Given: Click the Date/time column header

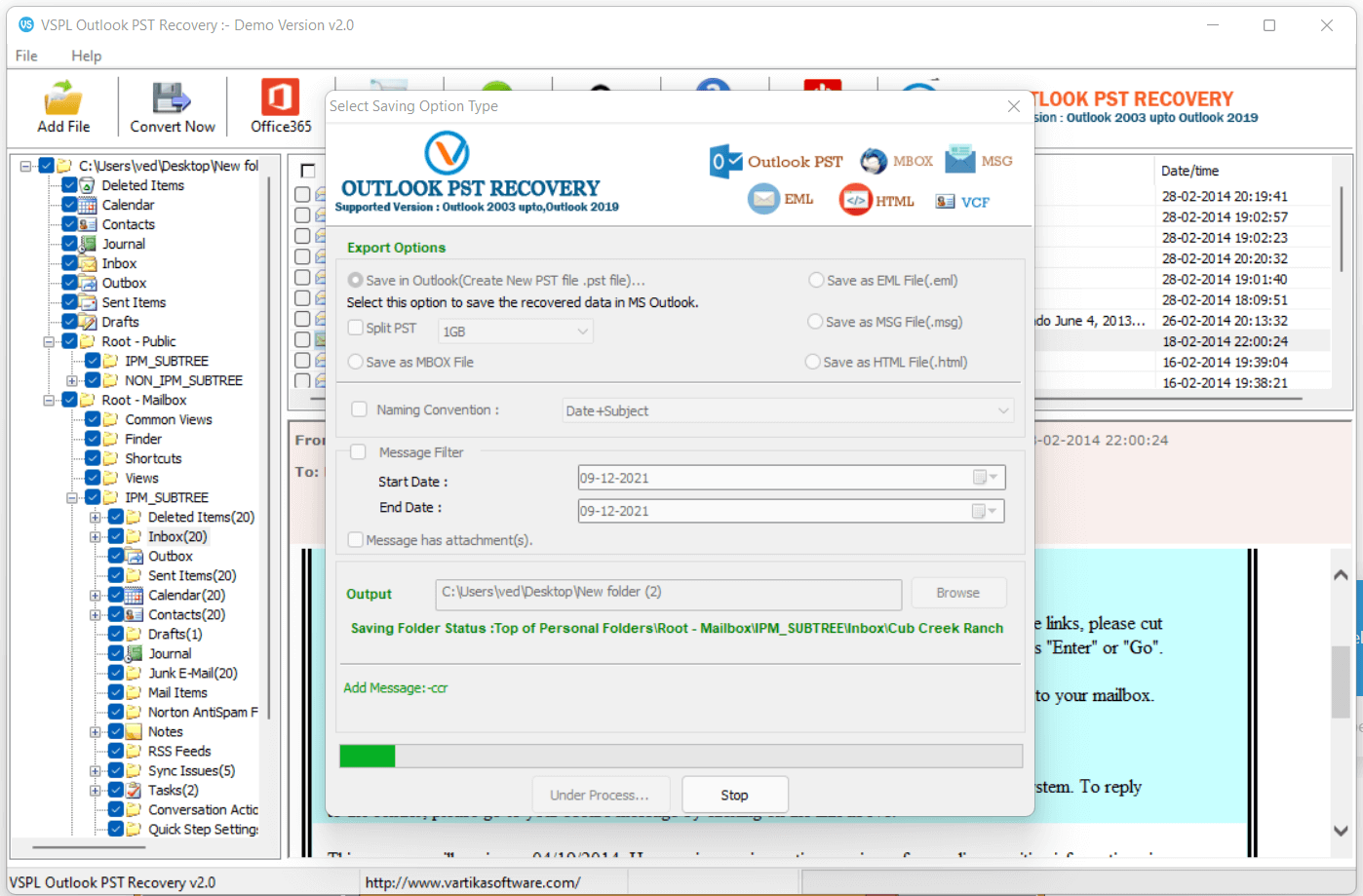Looking at the screenshot, I should pyautogui.click(x=1190, y=171).
